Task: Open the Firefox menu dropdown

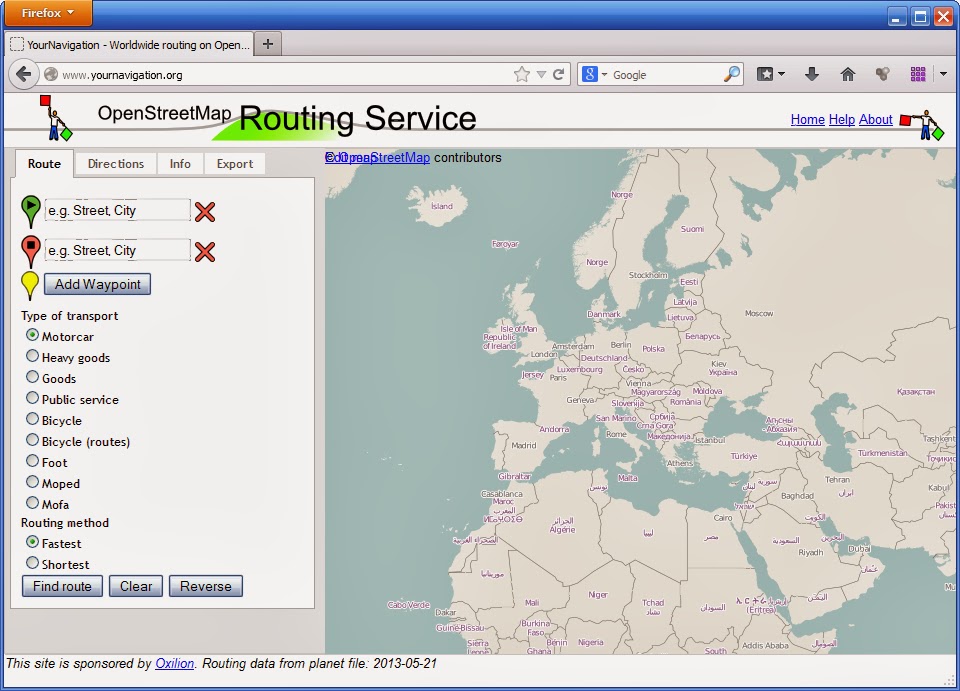Action: (x=48, y=13)
